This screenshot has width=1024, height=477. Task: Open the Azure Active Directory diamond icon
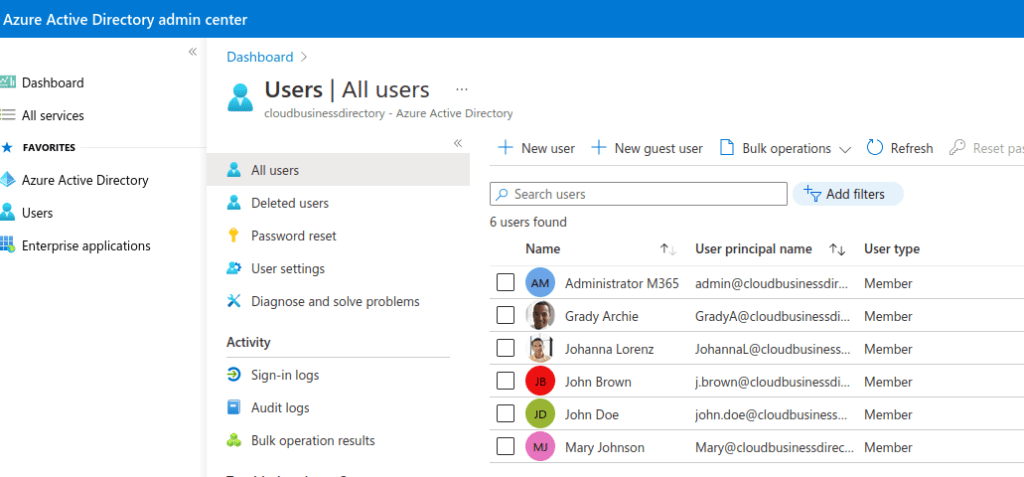coord(7,180)
